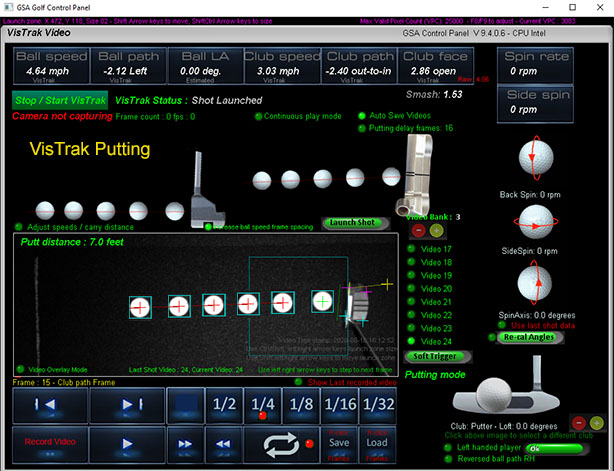Toggle Increase ball speed frame spacing
This screenshot has height=471, width=614.
[208, 227]
